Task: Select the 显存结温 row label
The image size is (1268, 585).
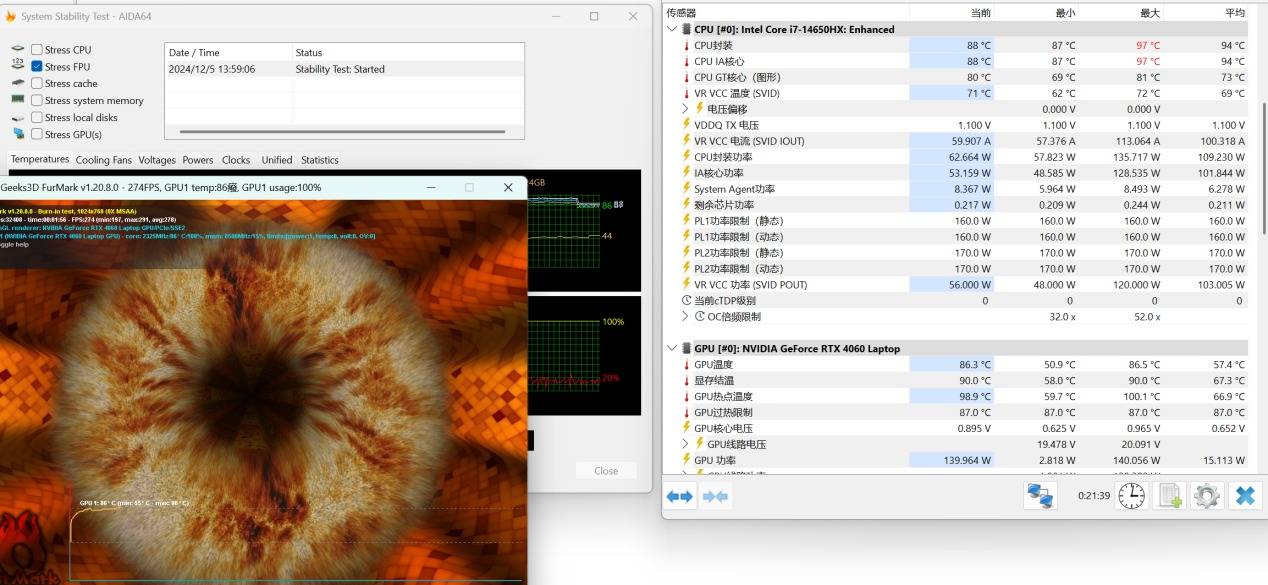Action: pyautogui.click(x=714, y=380)
